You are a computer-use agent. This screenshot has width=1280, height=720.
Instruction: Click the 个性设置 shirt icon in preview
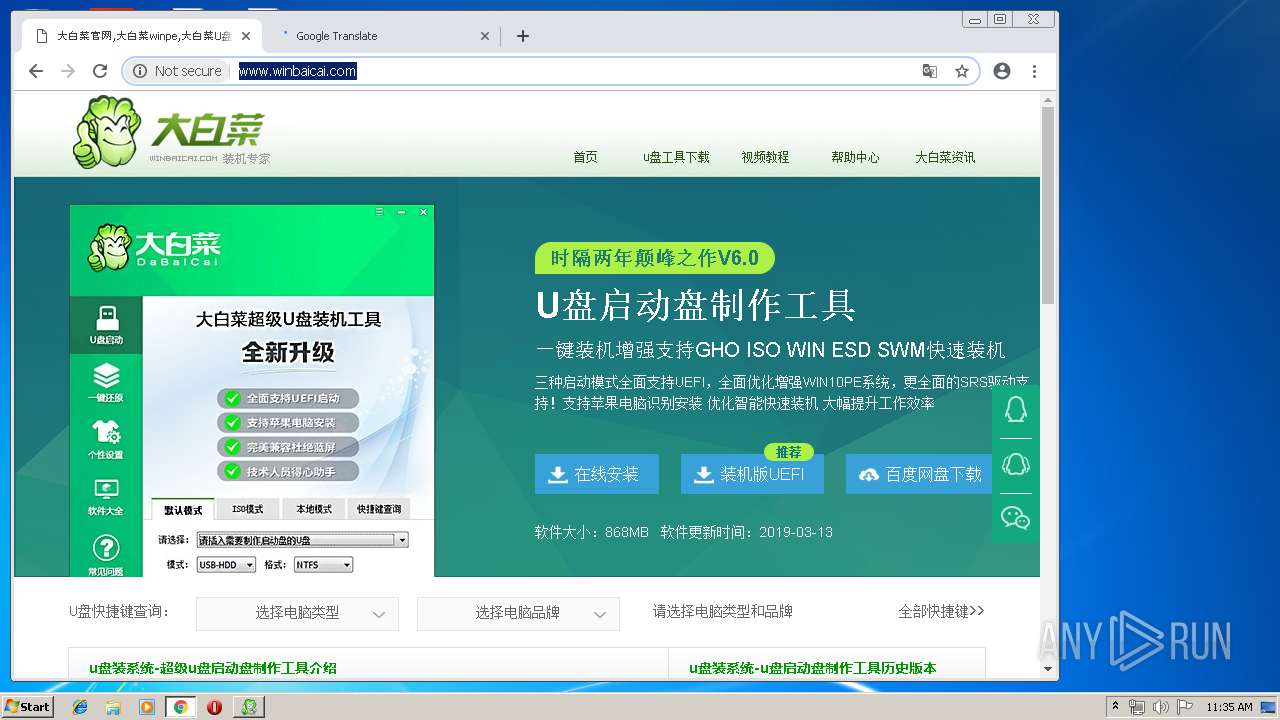[x=106, y=440]
